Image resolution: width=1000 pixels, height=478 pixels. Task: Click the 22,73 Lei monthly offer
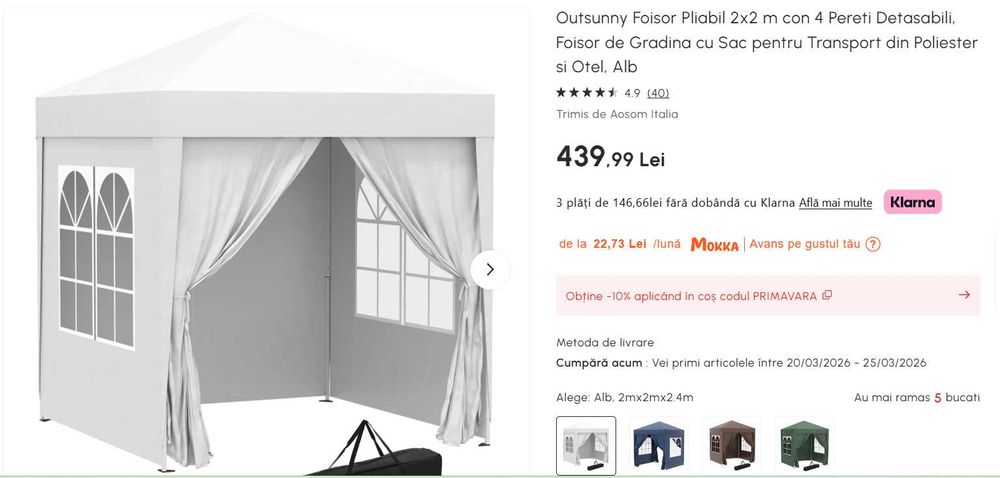620,244
